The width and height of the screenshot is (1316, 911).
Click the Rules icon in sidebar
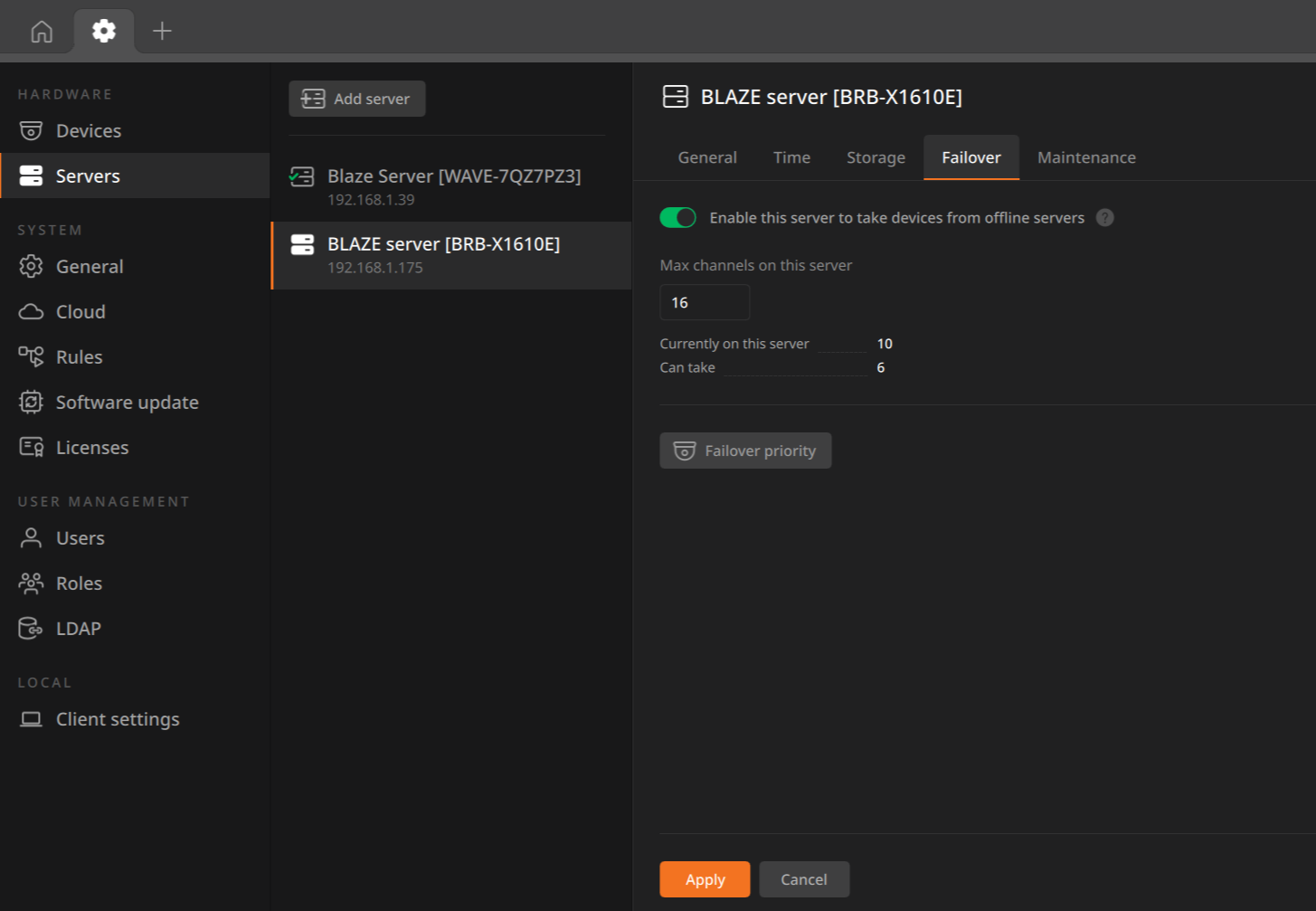[x=31, y=356]
